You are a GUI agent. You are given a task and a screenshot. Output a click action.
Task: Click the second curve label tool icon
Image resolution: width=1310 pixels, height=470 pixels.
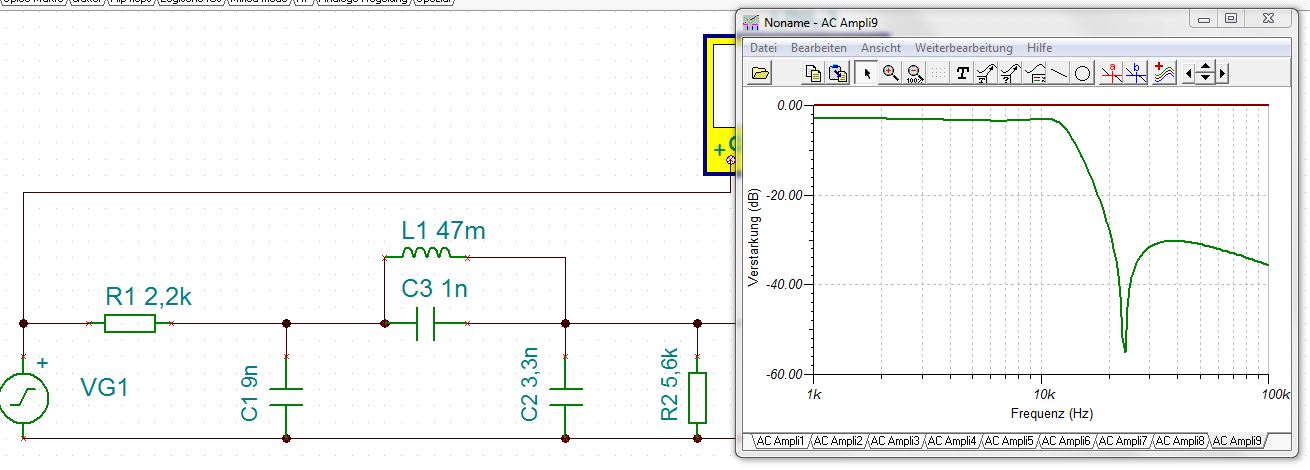[x=1011, y=73]
